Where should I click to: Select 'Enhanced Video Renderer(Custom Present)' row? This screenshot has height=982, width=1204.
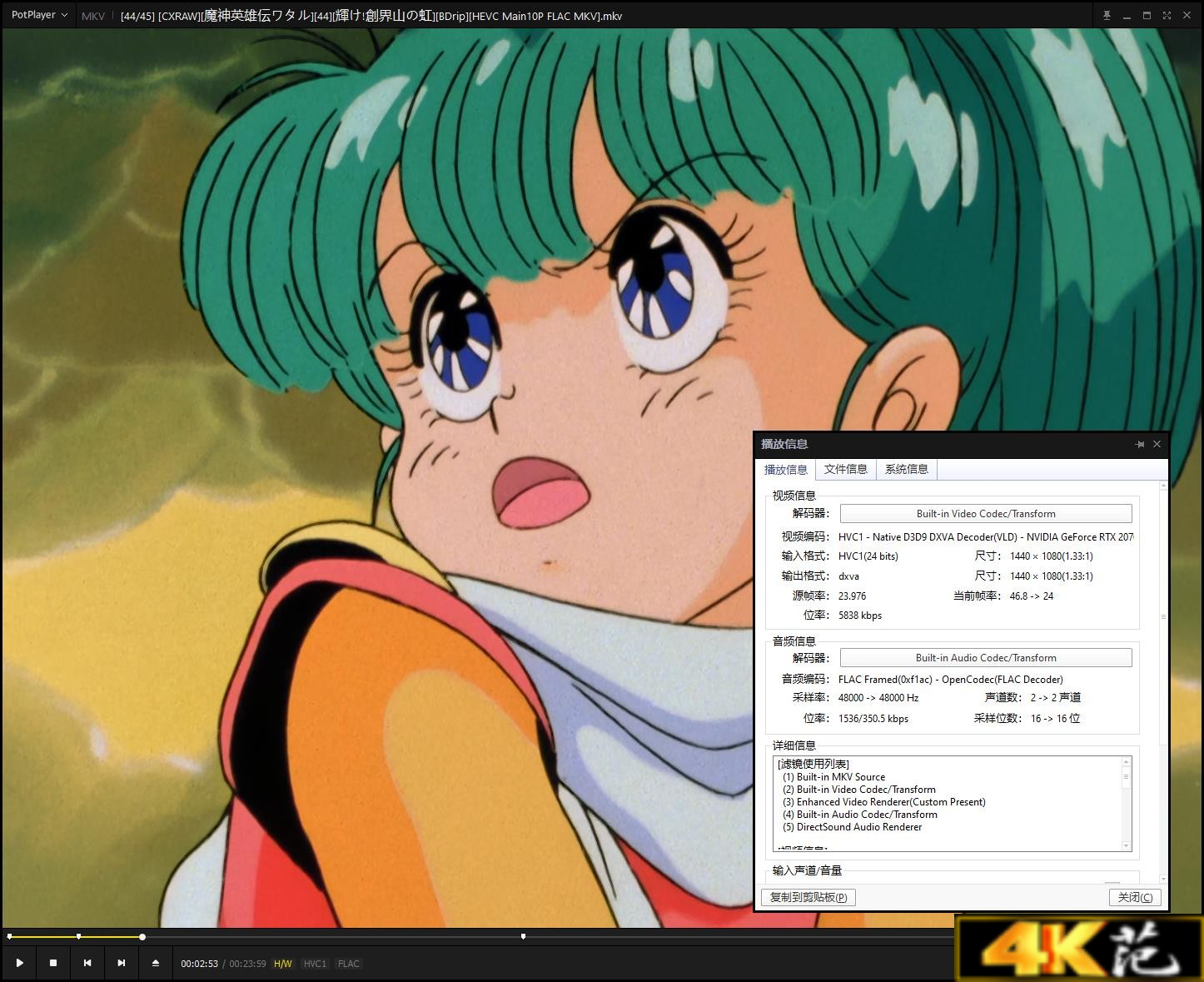point(884,802)
